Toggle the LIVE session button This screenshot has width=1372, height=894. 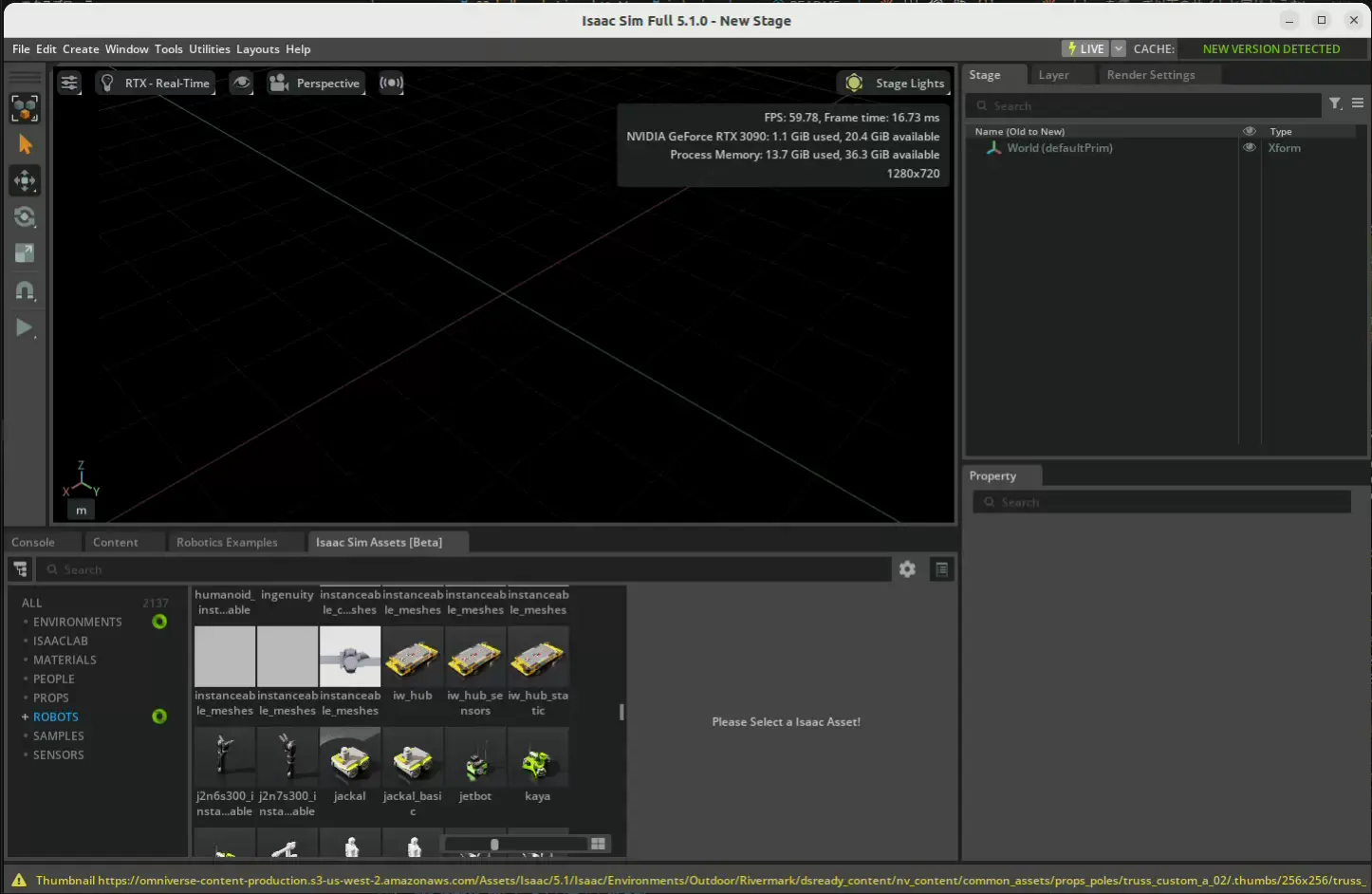(1085, 49)
